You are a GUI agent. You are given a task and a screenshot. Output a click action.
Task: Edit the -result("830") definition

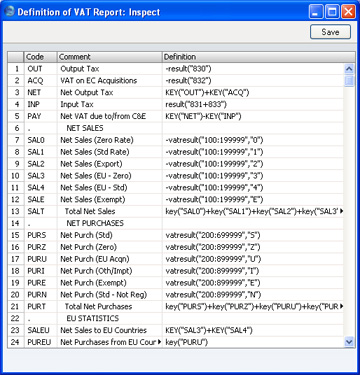(253, 69)
